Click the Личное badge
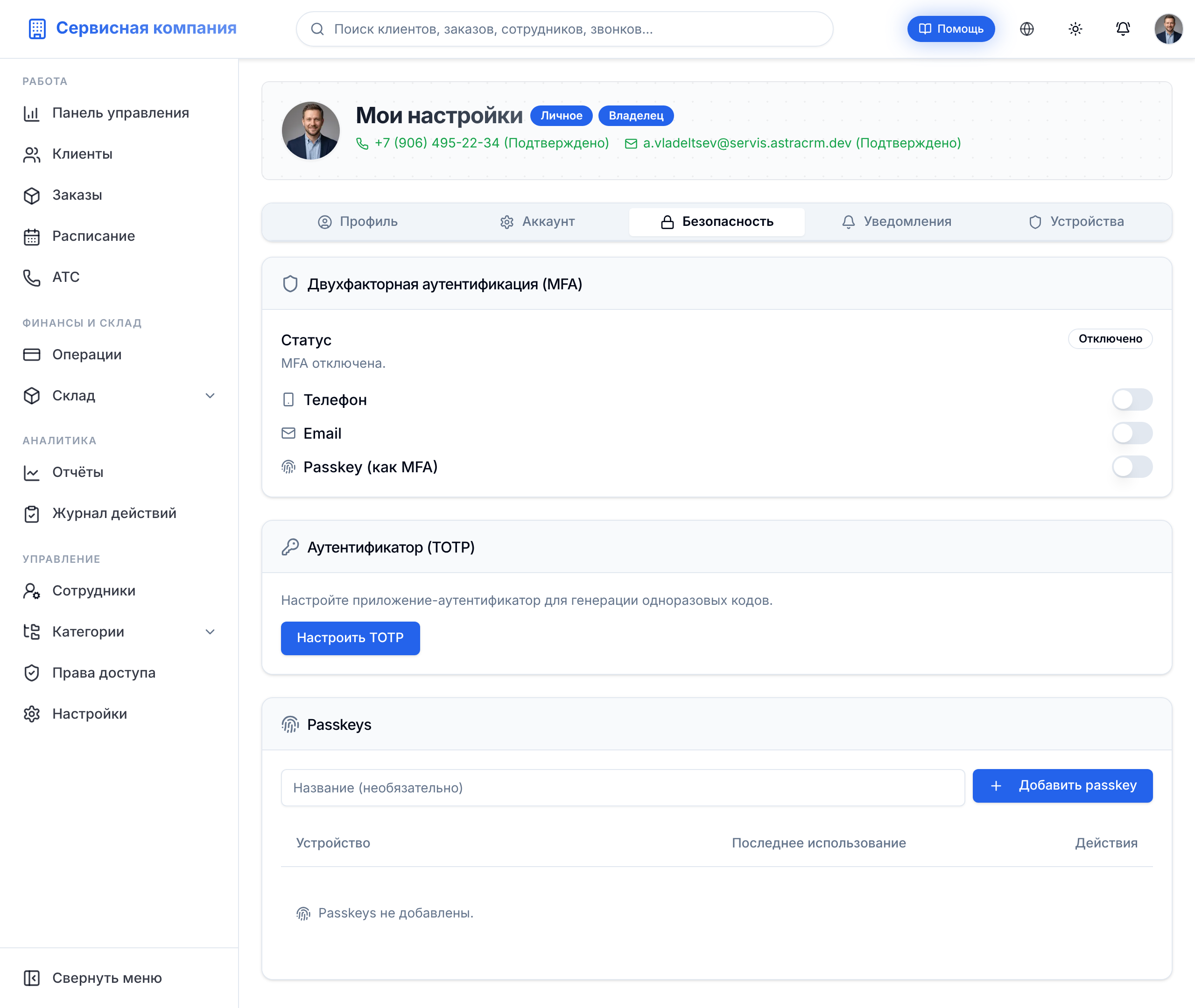 (x=561, y=116)
